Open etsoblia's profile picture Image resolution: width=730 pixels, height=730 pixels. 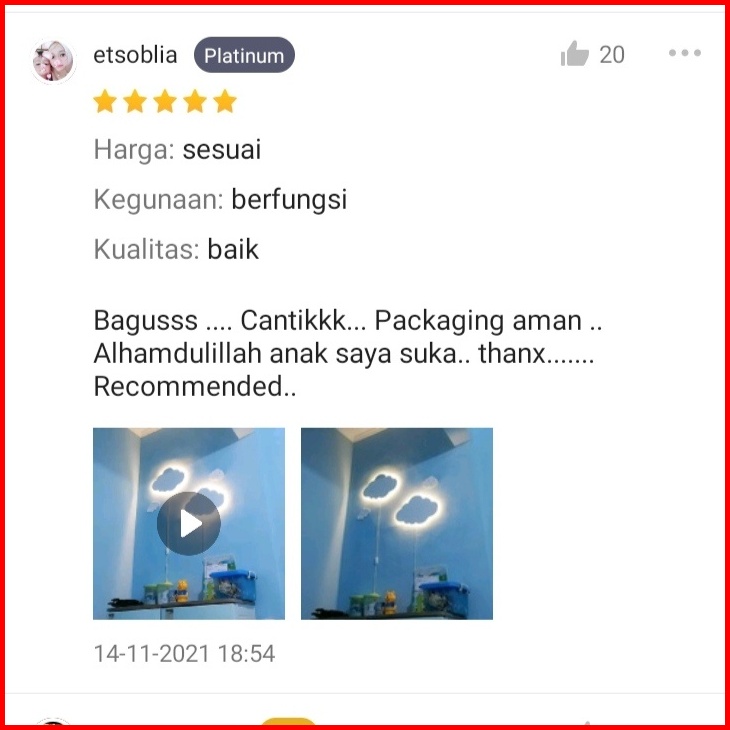point(53,61)
